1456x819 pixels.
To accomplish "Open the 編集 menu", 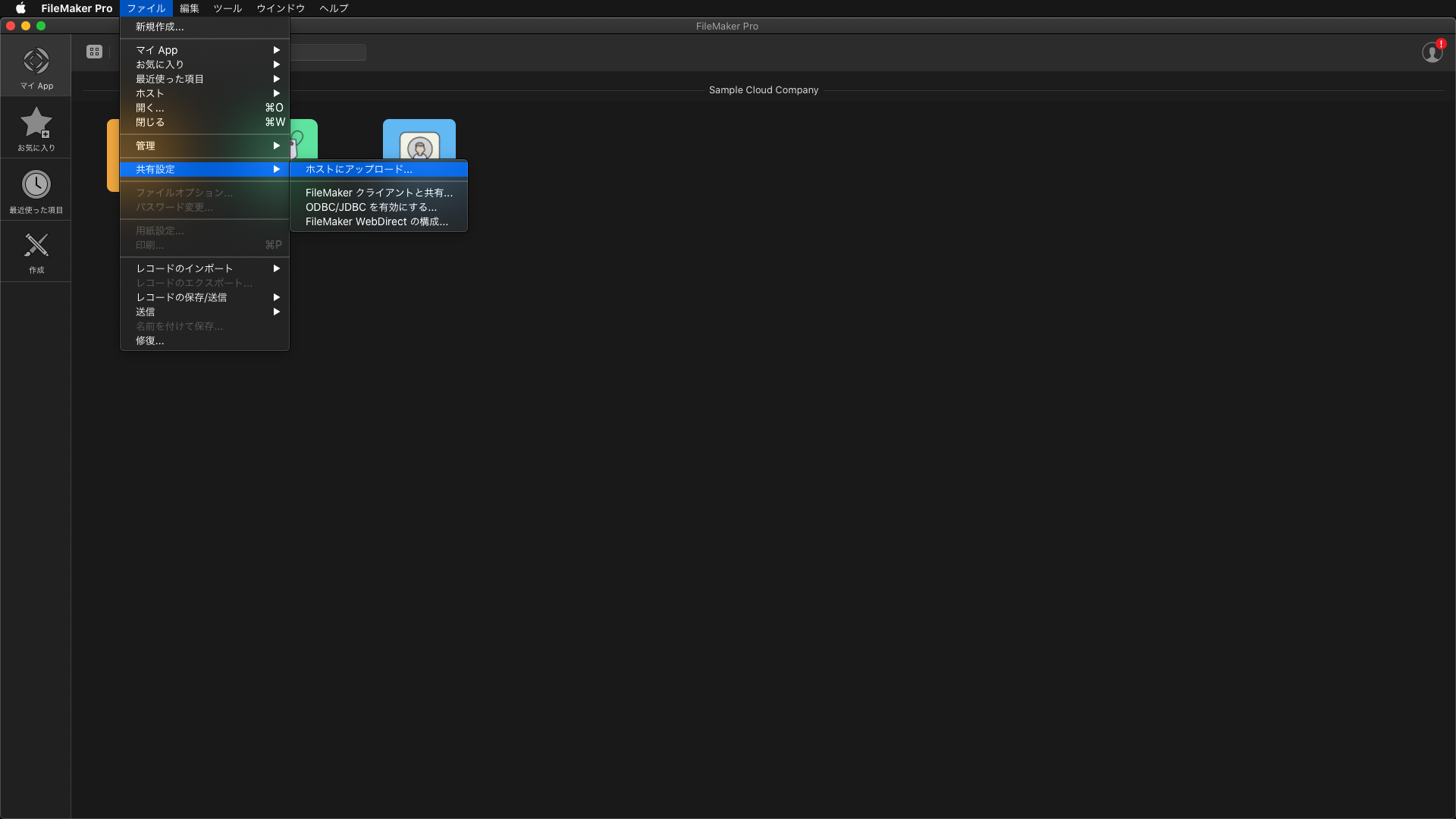I will (189, 8).
